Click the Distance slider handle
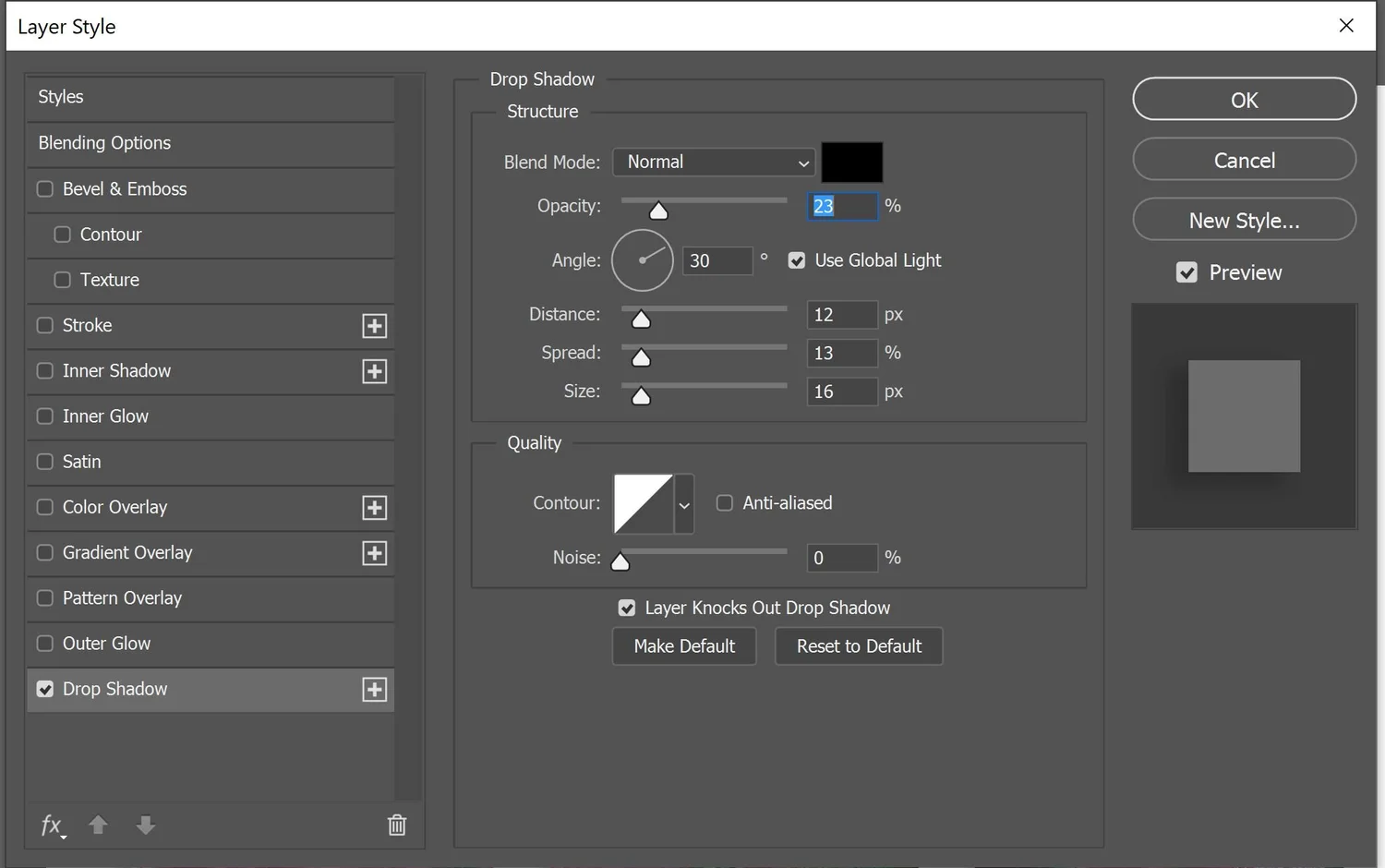This screenshot has height=868, width=1385. [641, 319]
